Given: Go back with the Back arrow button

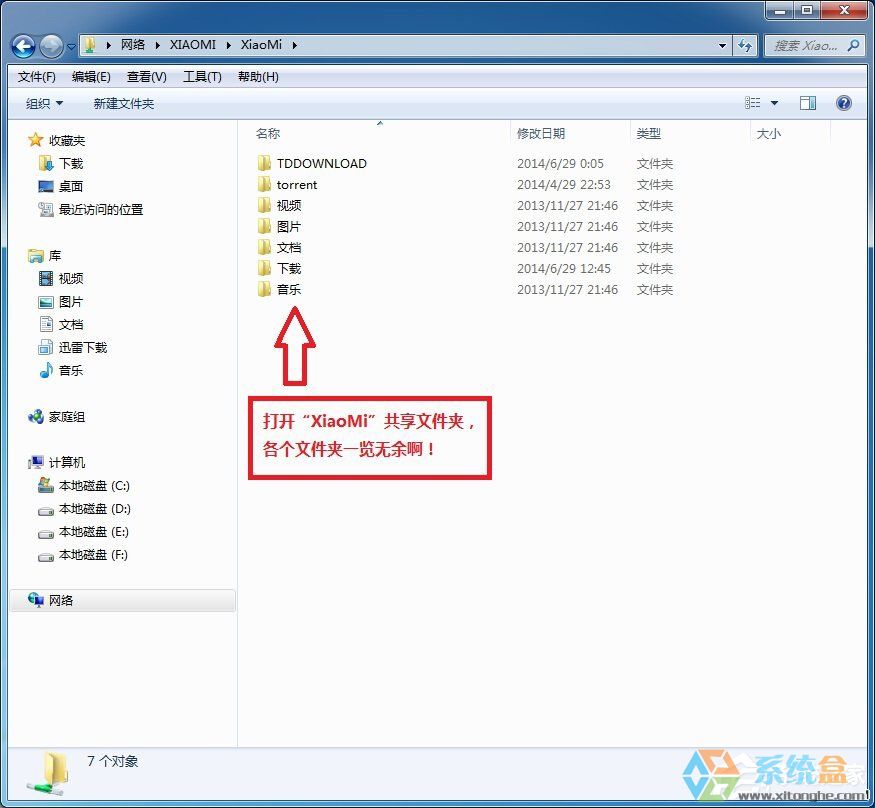Looking at the screenshot, I should tap(23, 46).
